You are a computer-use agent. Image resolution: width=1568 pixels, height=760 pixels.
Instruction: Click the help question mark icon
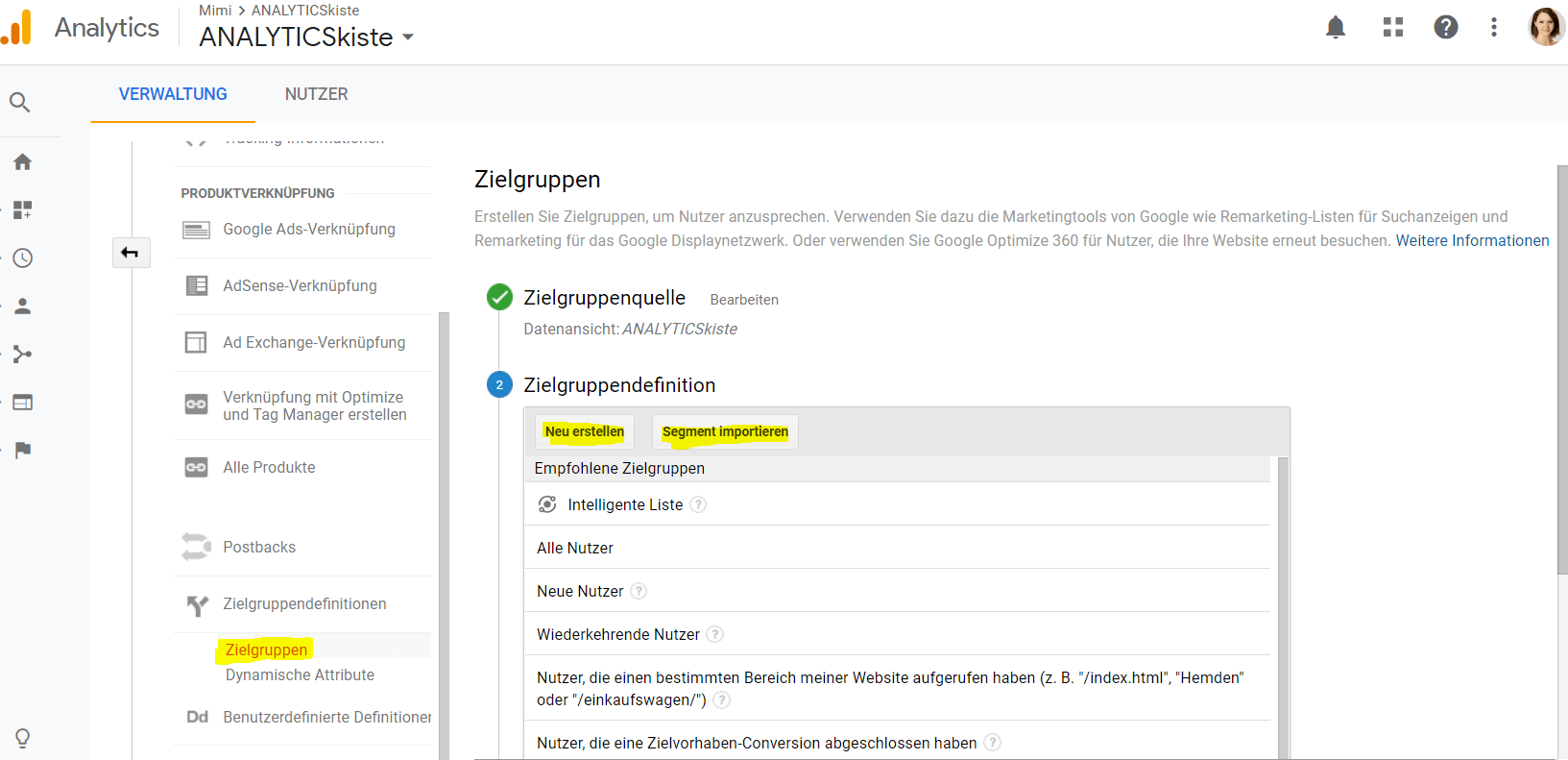click(1445, 28)
